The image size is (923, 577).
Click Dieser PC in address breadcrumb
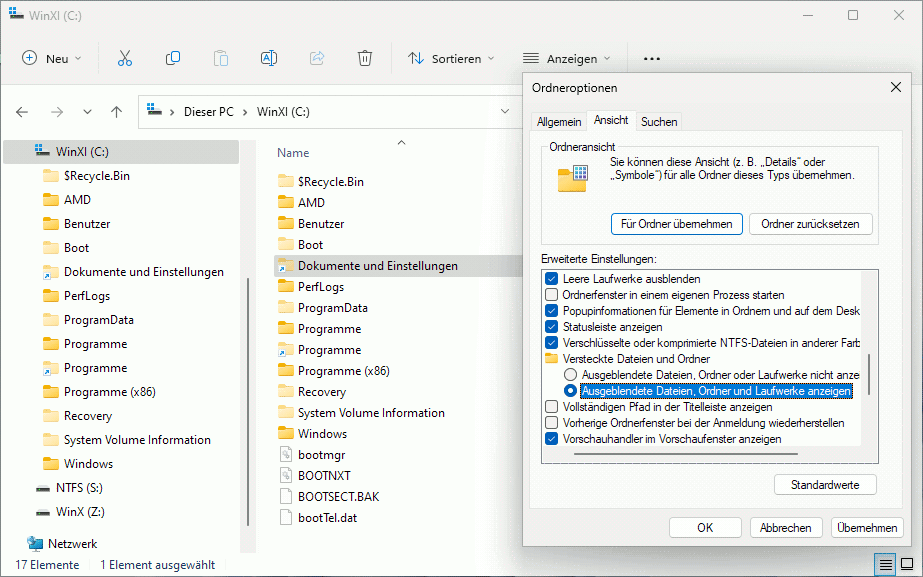[208, 111]
